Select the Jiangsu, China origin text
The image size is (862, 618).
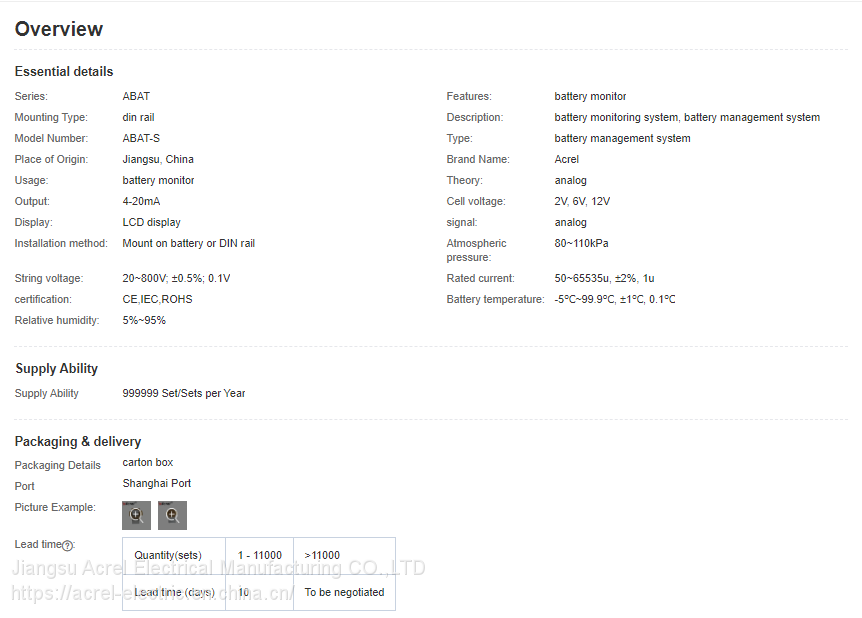click(158, 160)
